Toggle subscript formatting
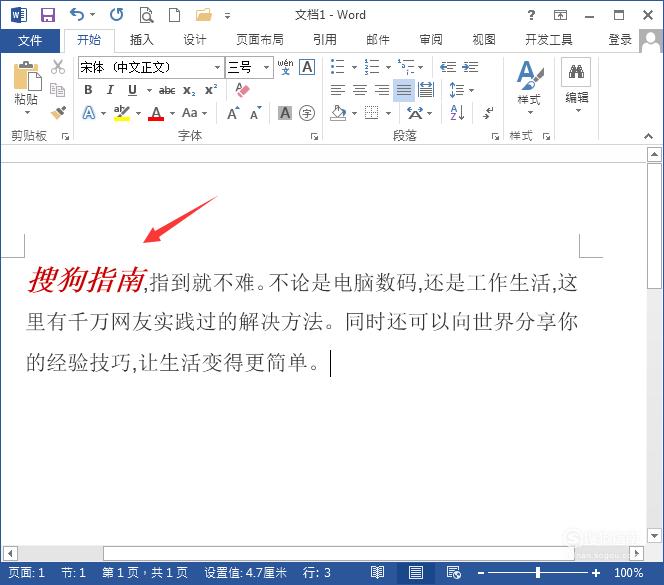This screenshot has height=585, width=664. (189, 90)
